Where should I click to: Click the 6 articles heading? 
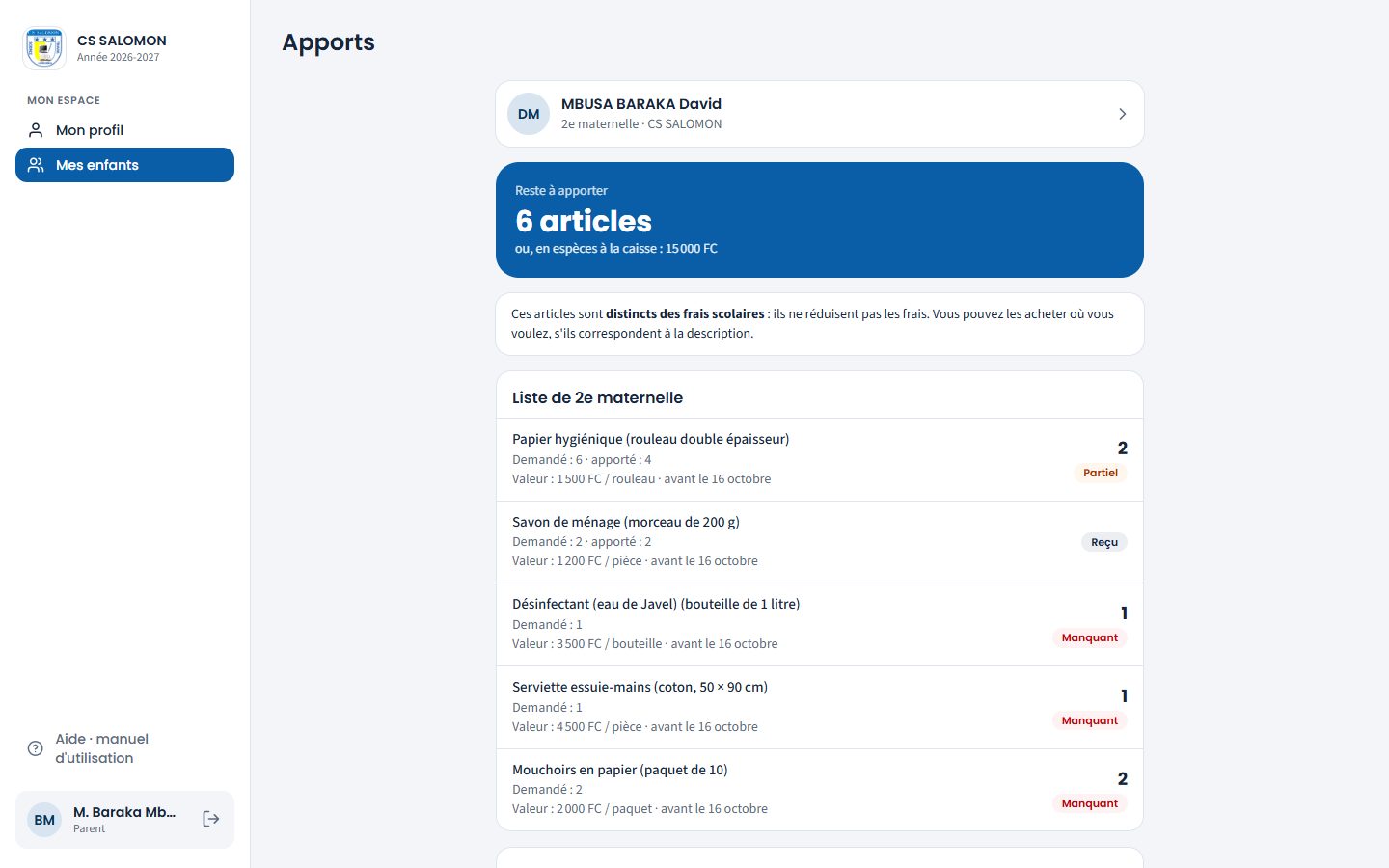[584, 221]
